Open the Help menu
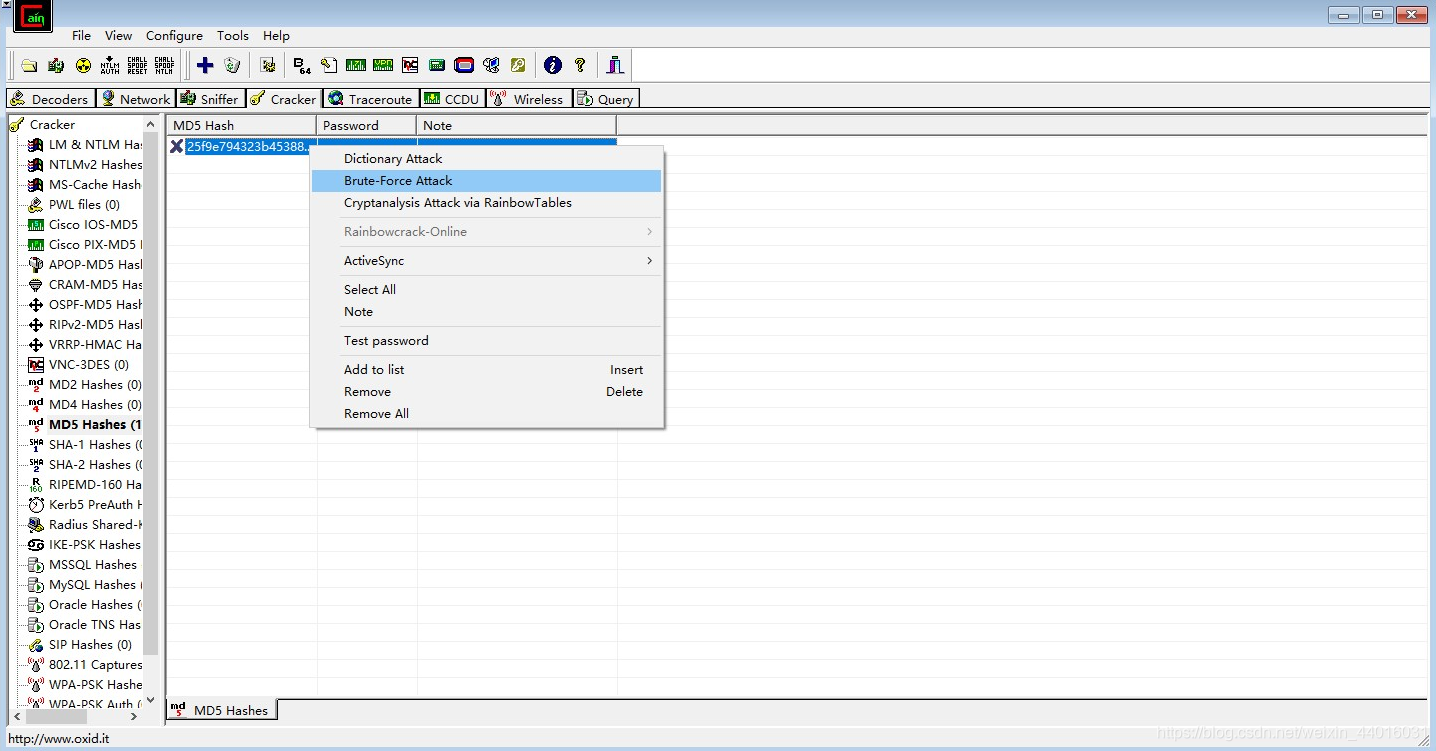Viewport: 1436px width, 751px height. coord(276,36)
